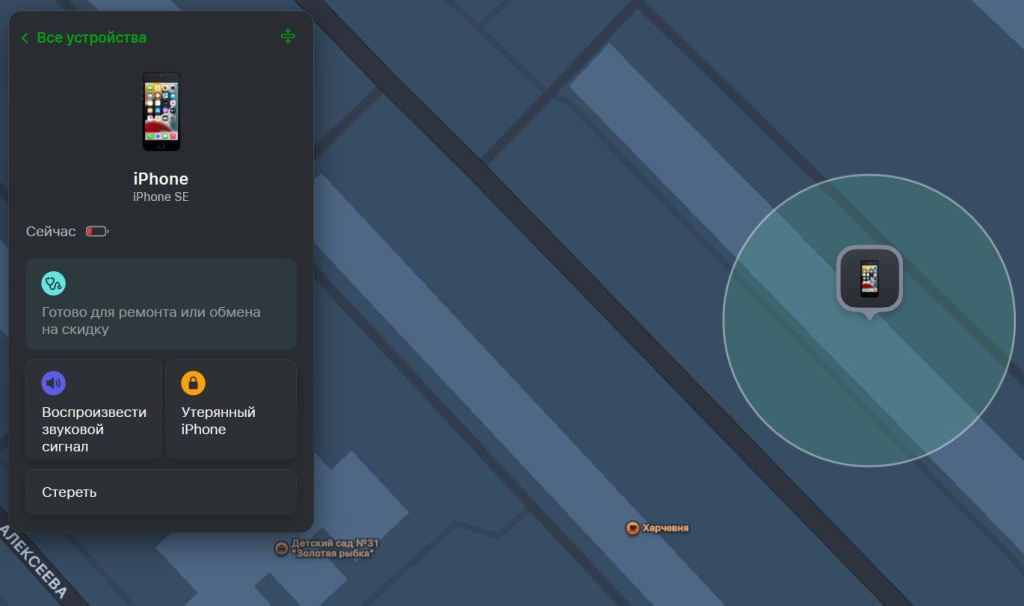
Task: Go back to Все устройства list
Action: pos(91,38)
